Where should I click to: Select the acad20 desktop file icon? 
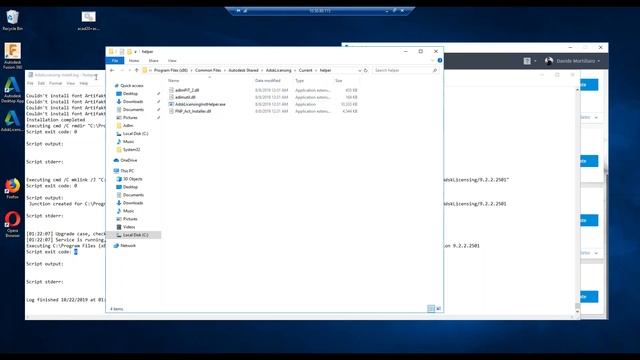coord(89,21)
